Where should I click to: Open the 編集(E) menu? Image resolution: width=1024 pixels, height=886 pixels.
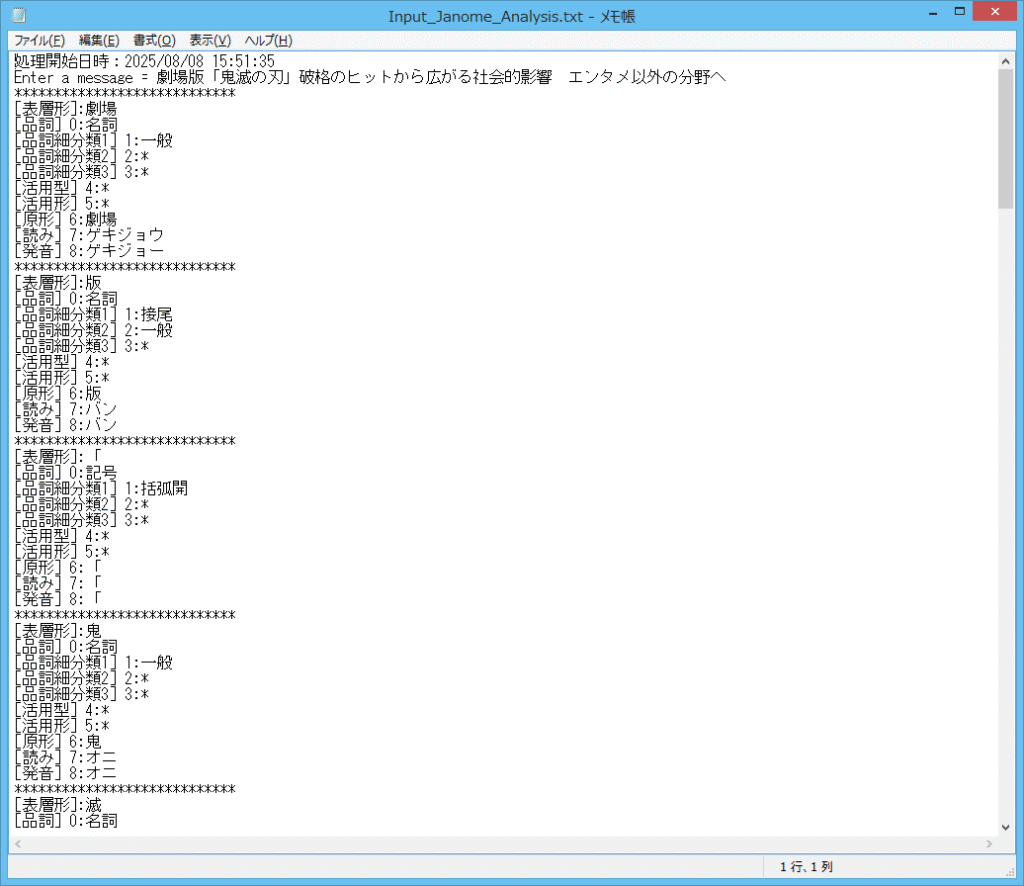[x=98, y=40]
